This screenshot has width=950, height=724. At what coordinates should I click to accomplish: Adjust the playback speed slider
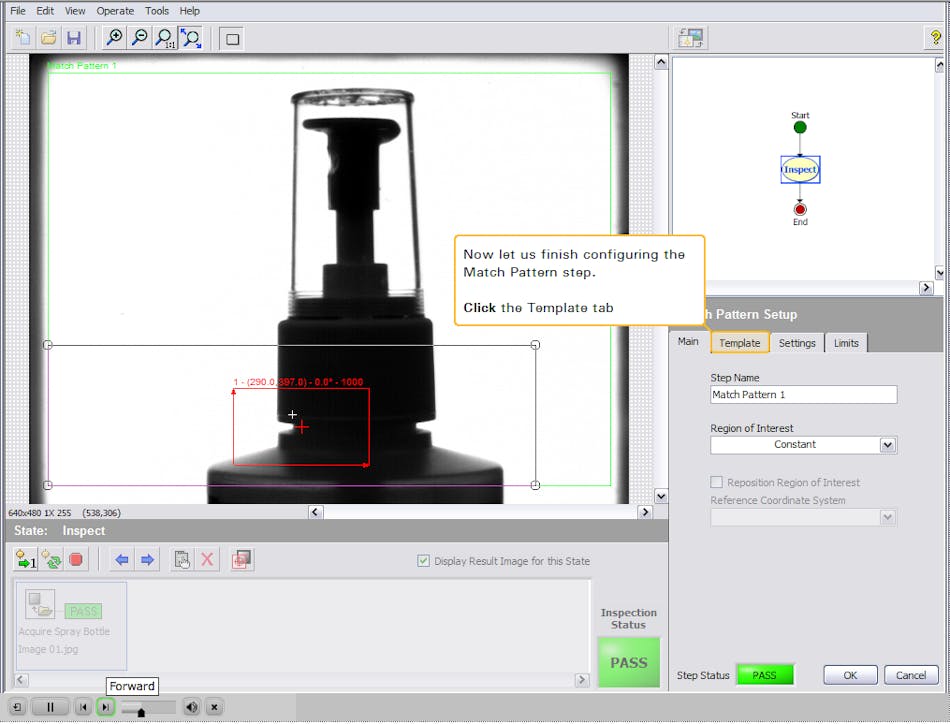[x=140, y=709]
